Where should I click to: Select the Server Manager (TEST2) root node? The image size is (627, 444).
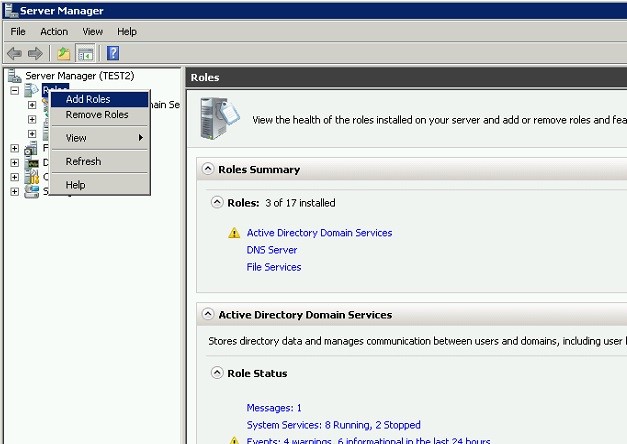(80, 76)
